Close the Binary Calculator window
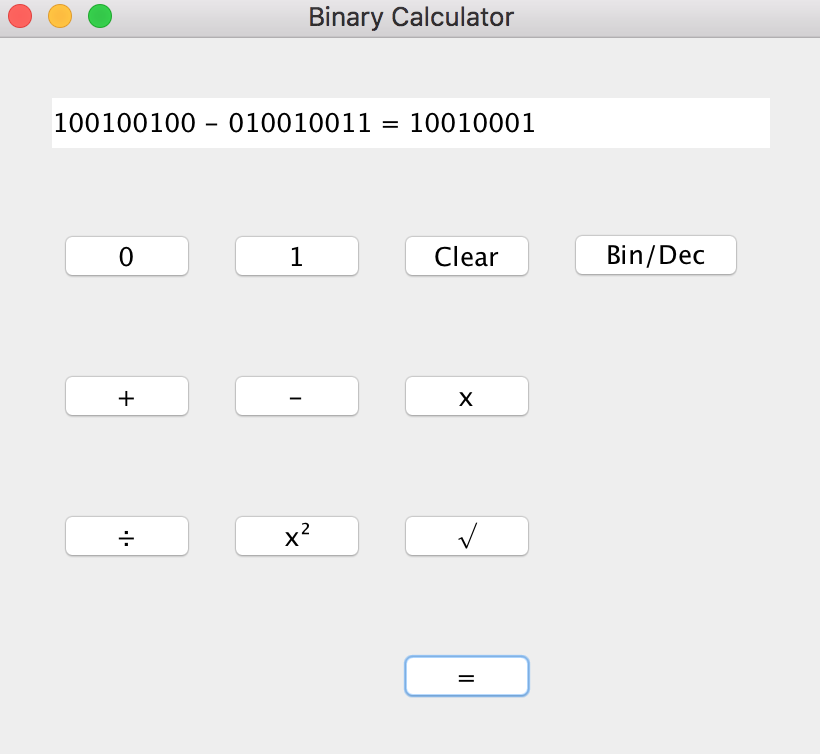Screen dimensions: 820x754 click(20, 16)
